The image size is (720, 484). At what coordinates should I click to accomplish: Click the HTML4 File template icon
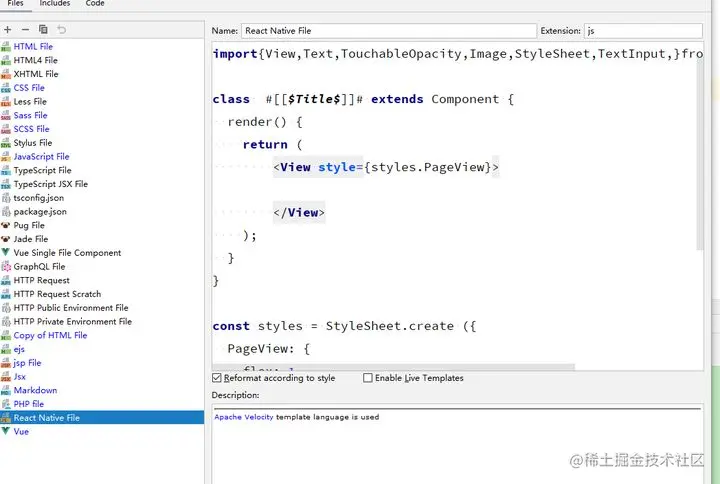pos(6,60)
